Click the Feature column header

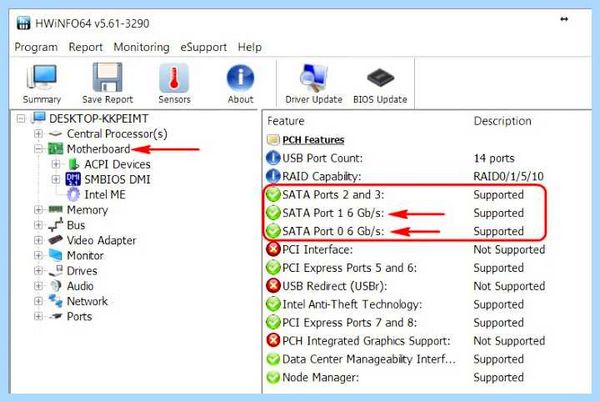(286, 121)
